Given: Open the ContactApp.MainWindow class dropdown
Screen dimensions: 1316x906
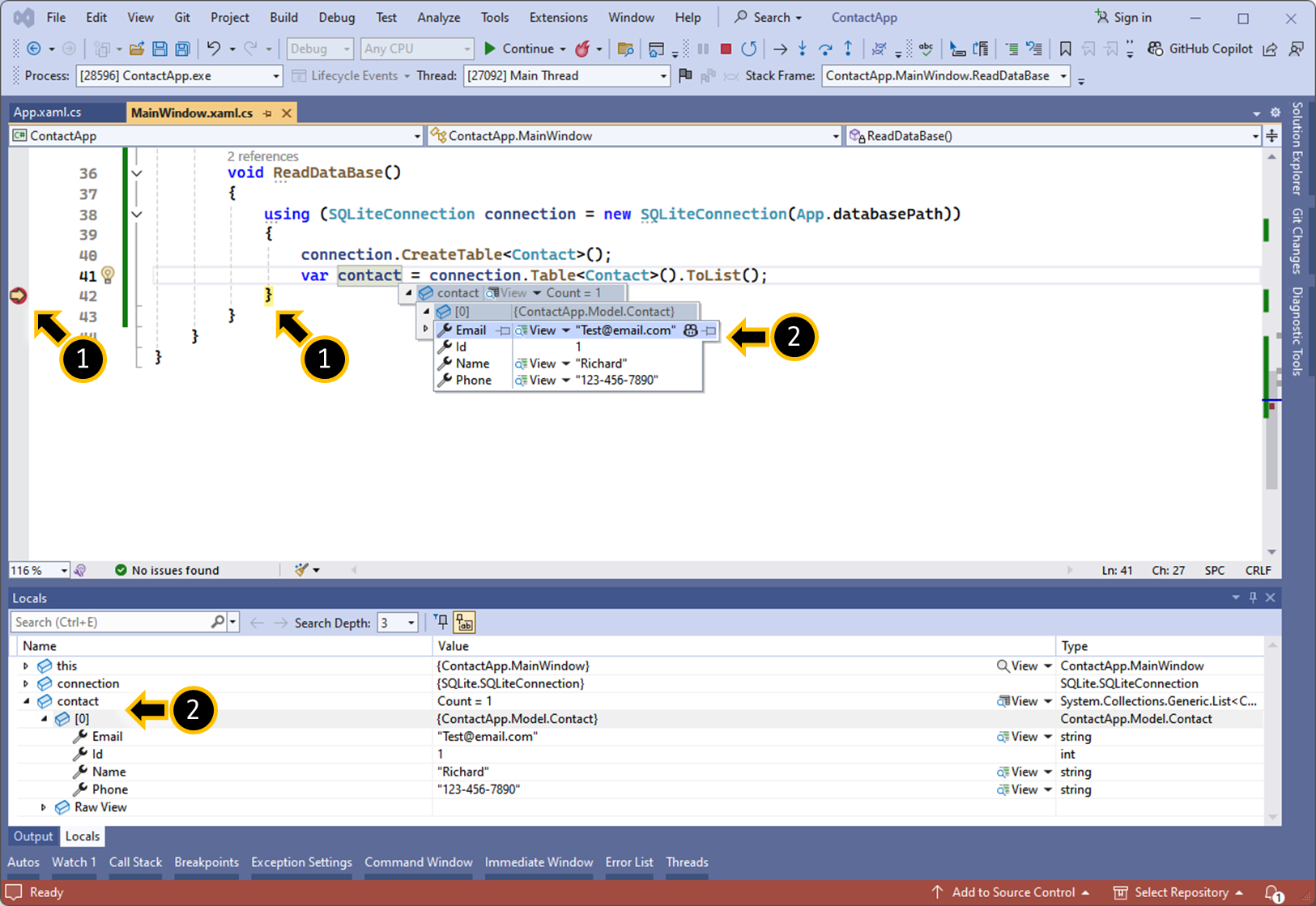Looking at the screenshot, I should click(x=636, y=135).
